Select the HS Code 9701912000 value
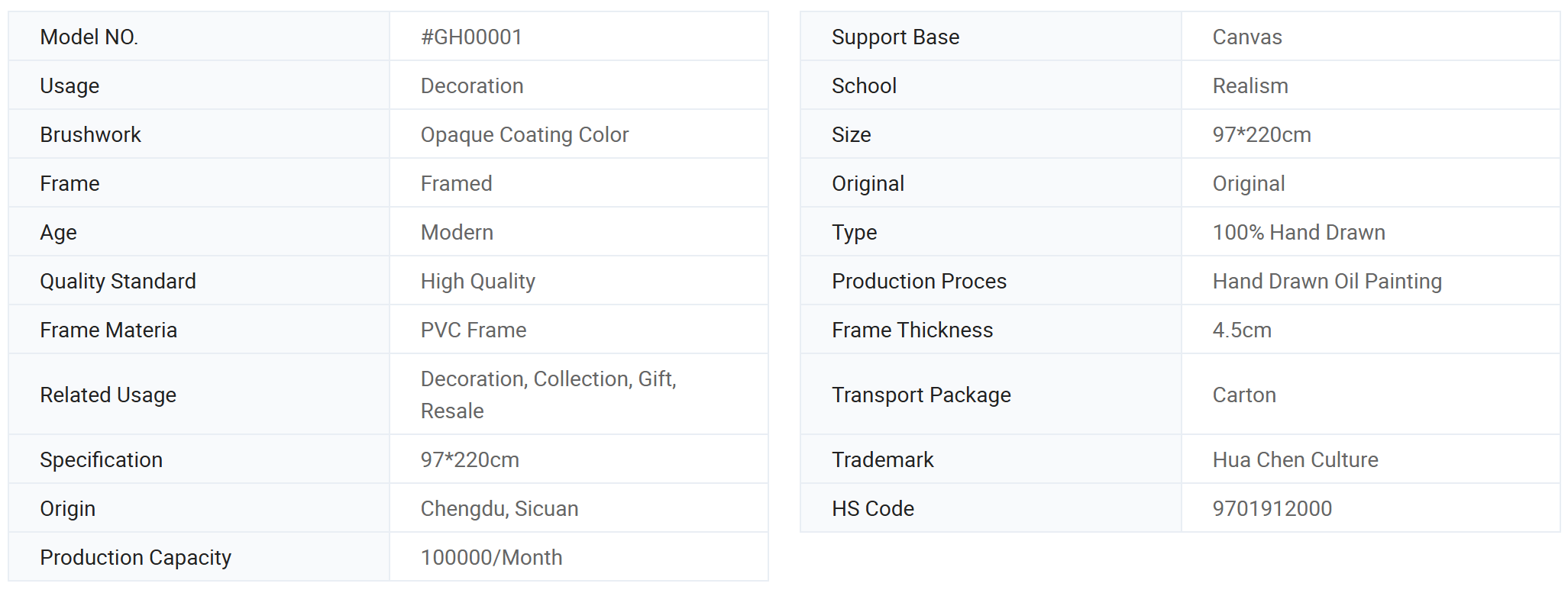 click(1272, 508)
